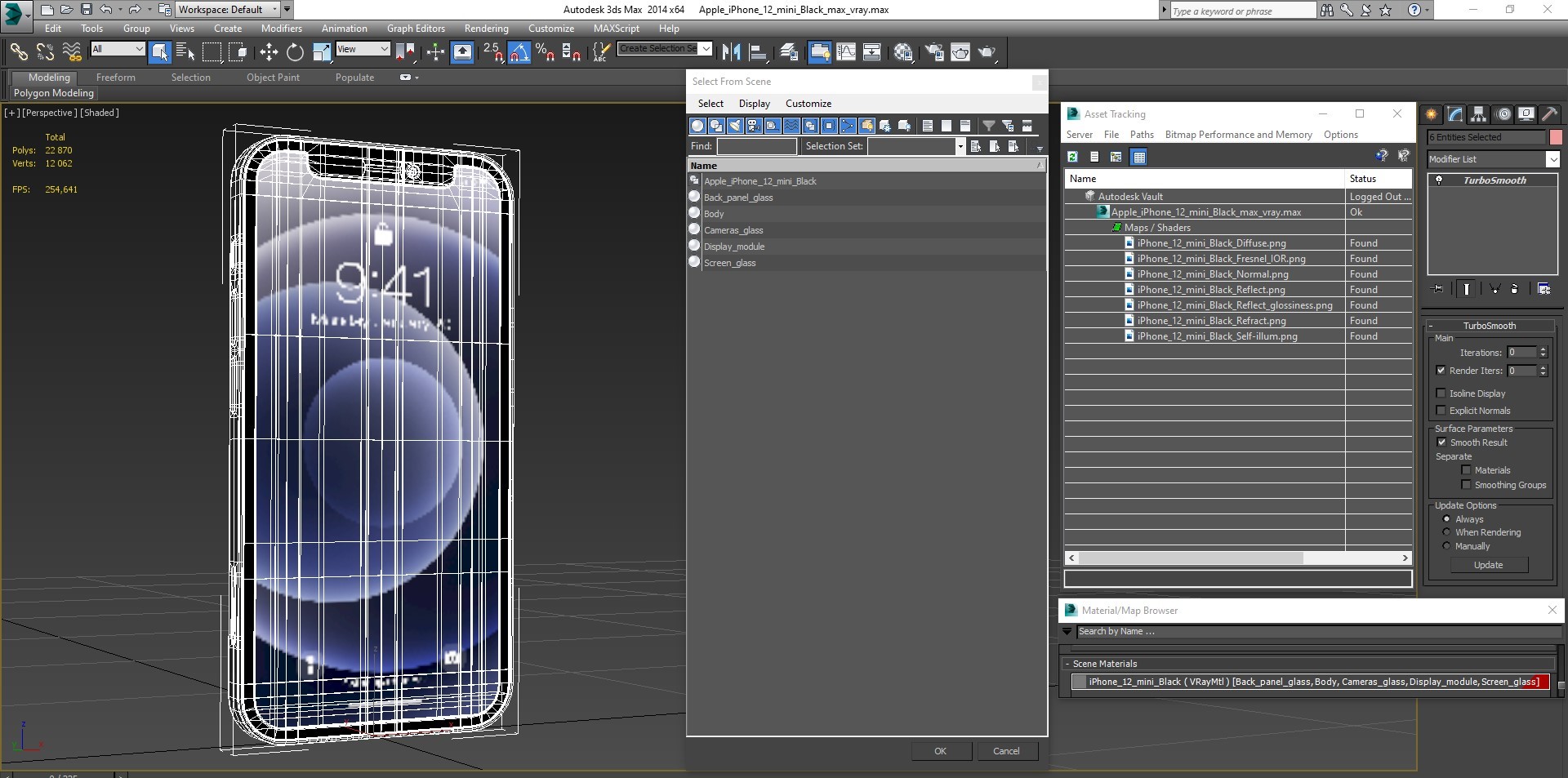Open Display menu in Select From Scene

[x=755, y=104]
